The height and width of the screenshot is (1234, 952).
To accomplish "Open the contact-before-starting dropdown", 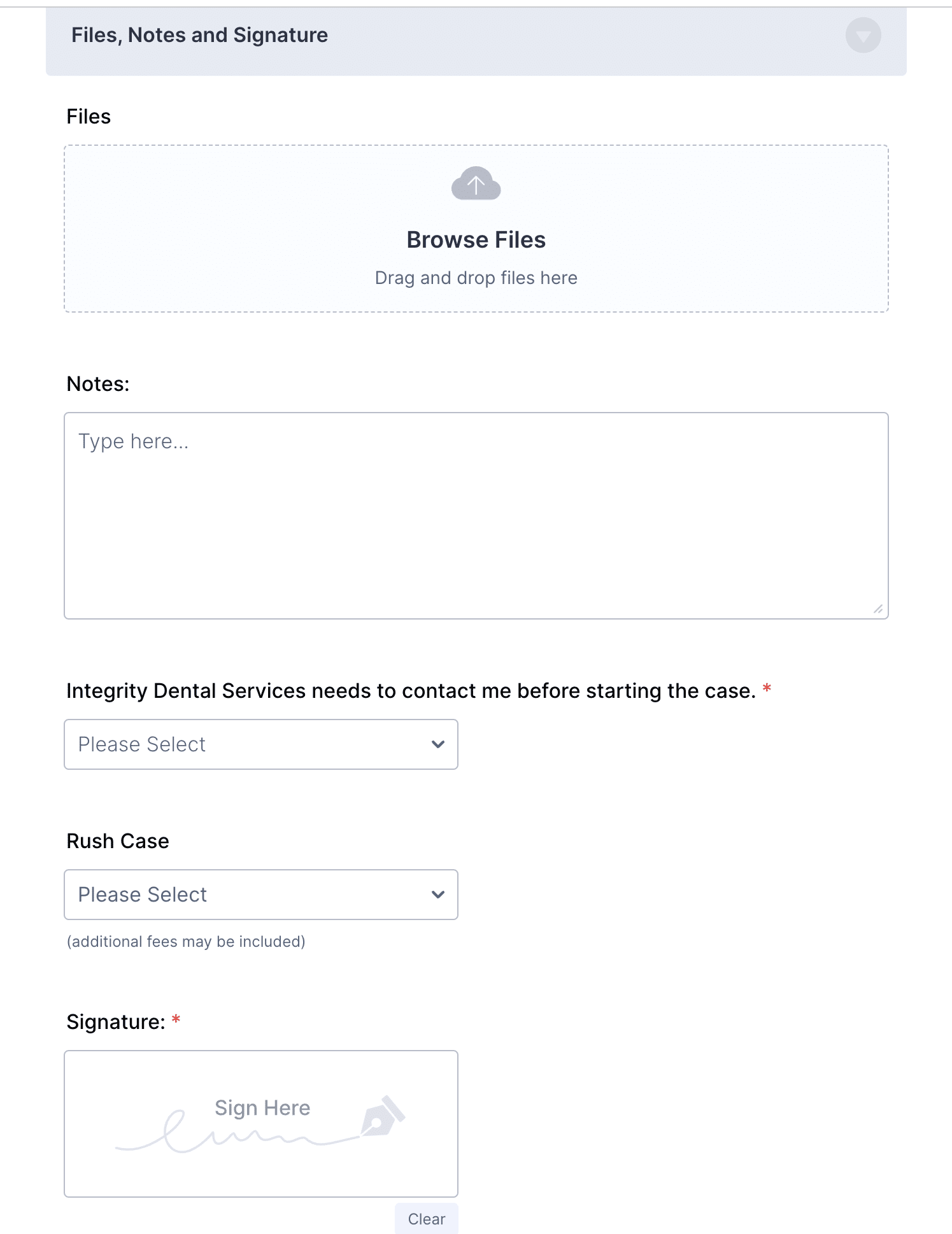I will tap(261, 744).
